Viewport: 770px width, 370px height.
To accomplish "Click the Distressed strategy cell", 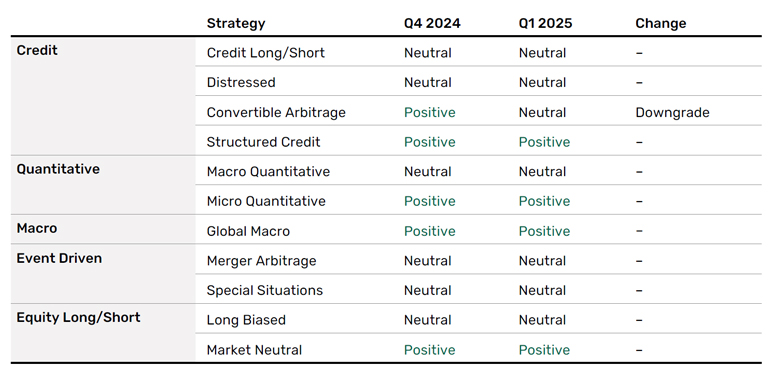I will [241, 82].
